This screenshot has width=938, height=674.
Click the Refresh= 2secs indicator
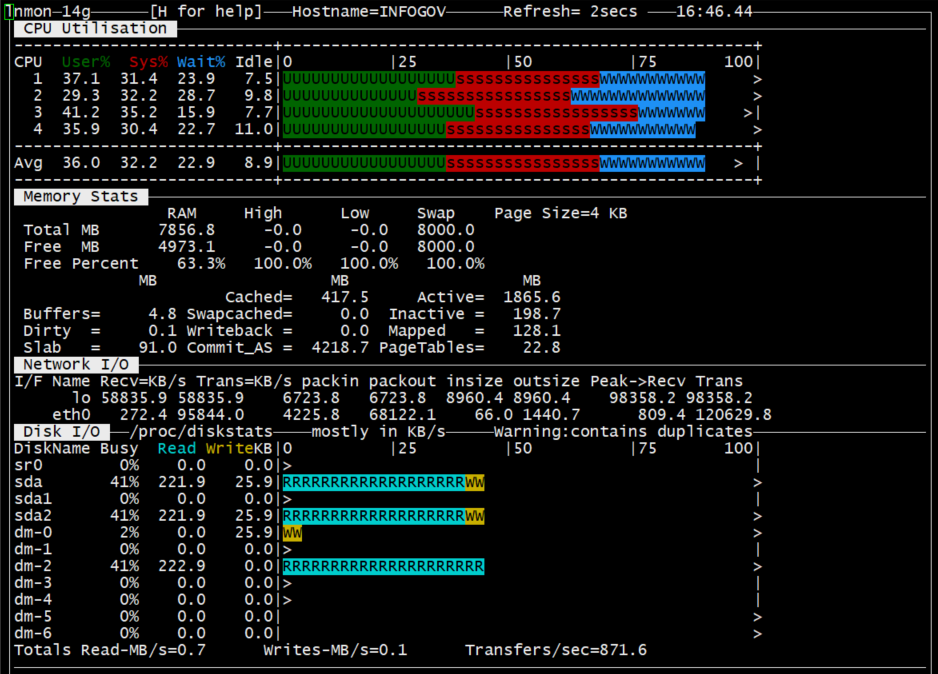[570, 11]
